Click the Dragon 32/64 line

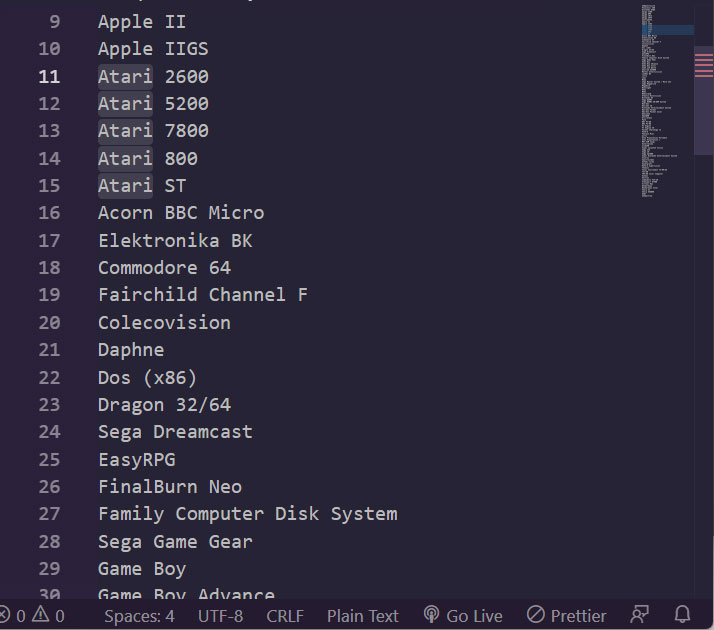164,405
